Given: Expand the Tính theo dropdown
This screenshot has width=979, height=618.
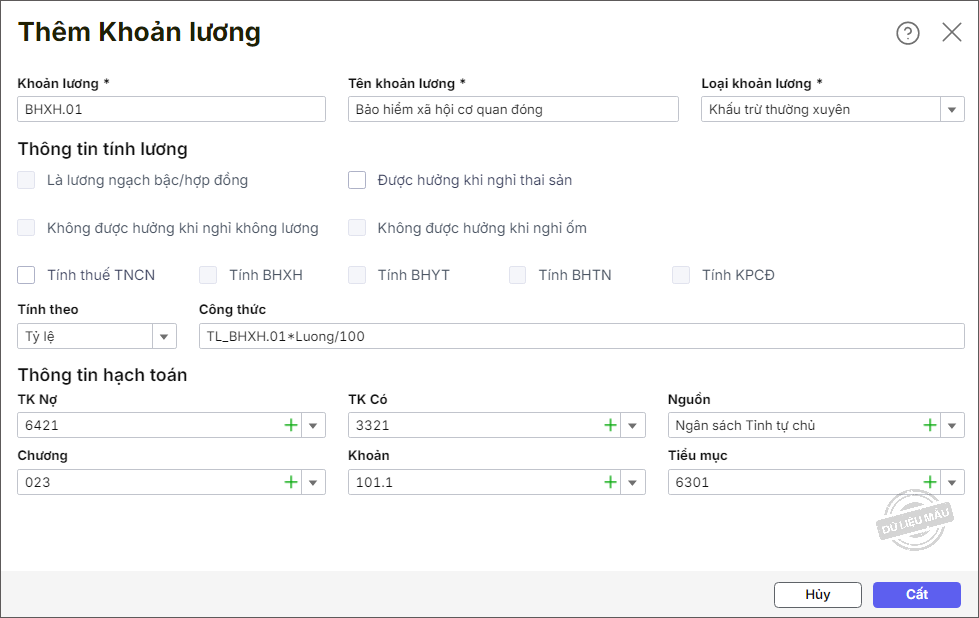Looking at the screenshot, I should tap(164, 336).
